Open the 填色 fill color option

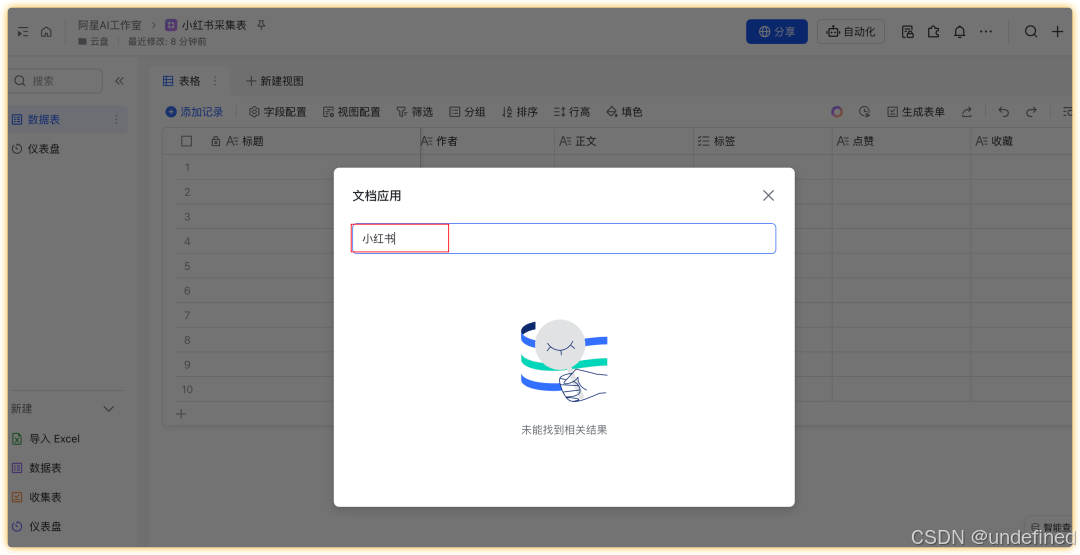[624, 112]
